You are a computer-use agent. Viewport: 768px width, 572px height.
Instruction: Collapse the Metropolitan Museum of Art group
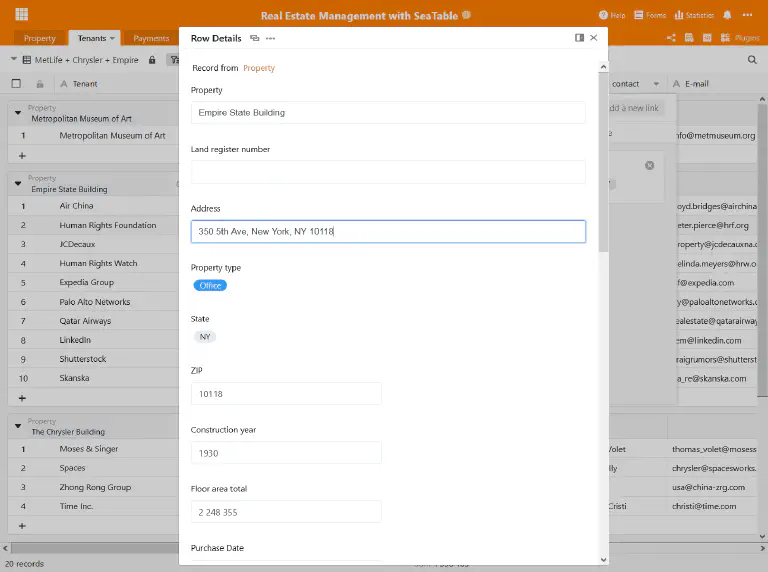click(18, 113)
